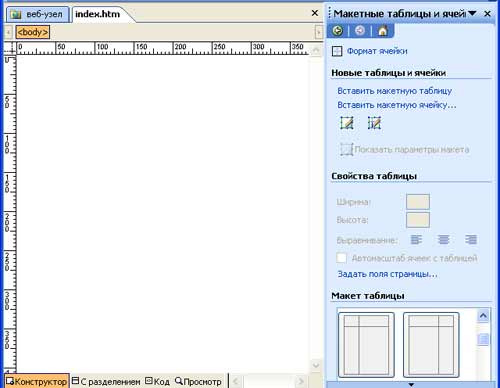
Task: Click the align center icon in table properties
Action: [443, 239]
